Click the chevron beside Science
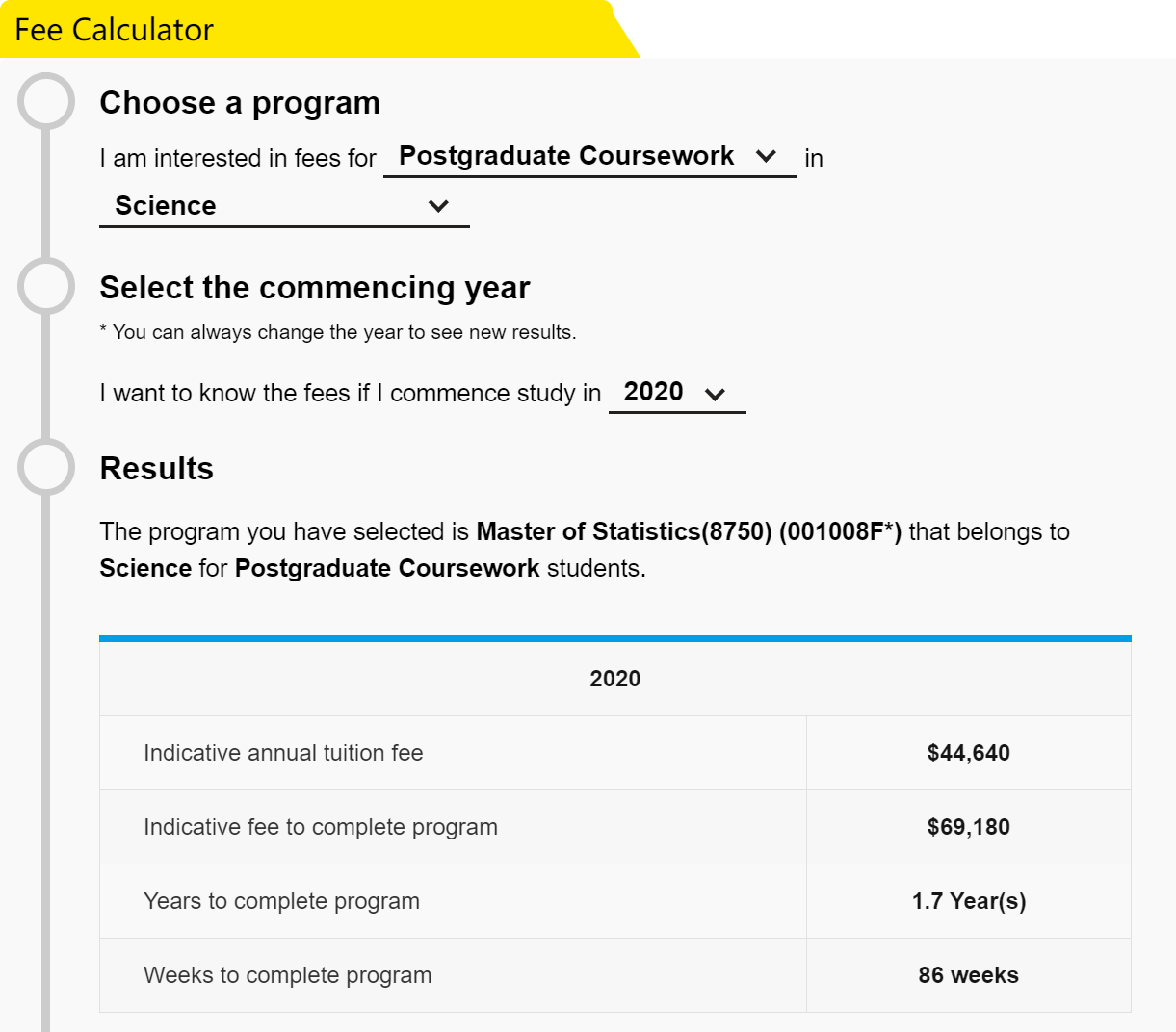The width and height of the screenshot is (1176, 1032). click(x=438, y=206)
